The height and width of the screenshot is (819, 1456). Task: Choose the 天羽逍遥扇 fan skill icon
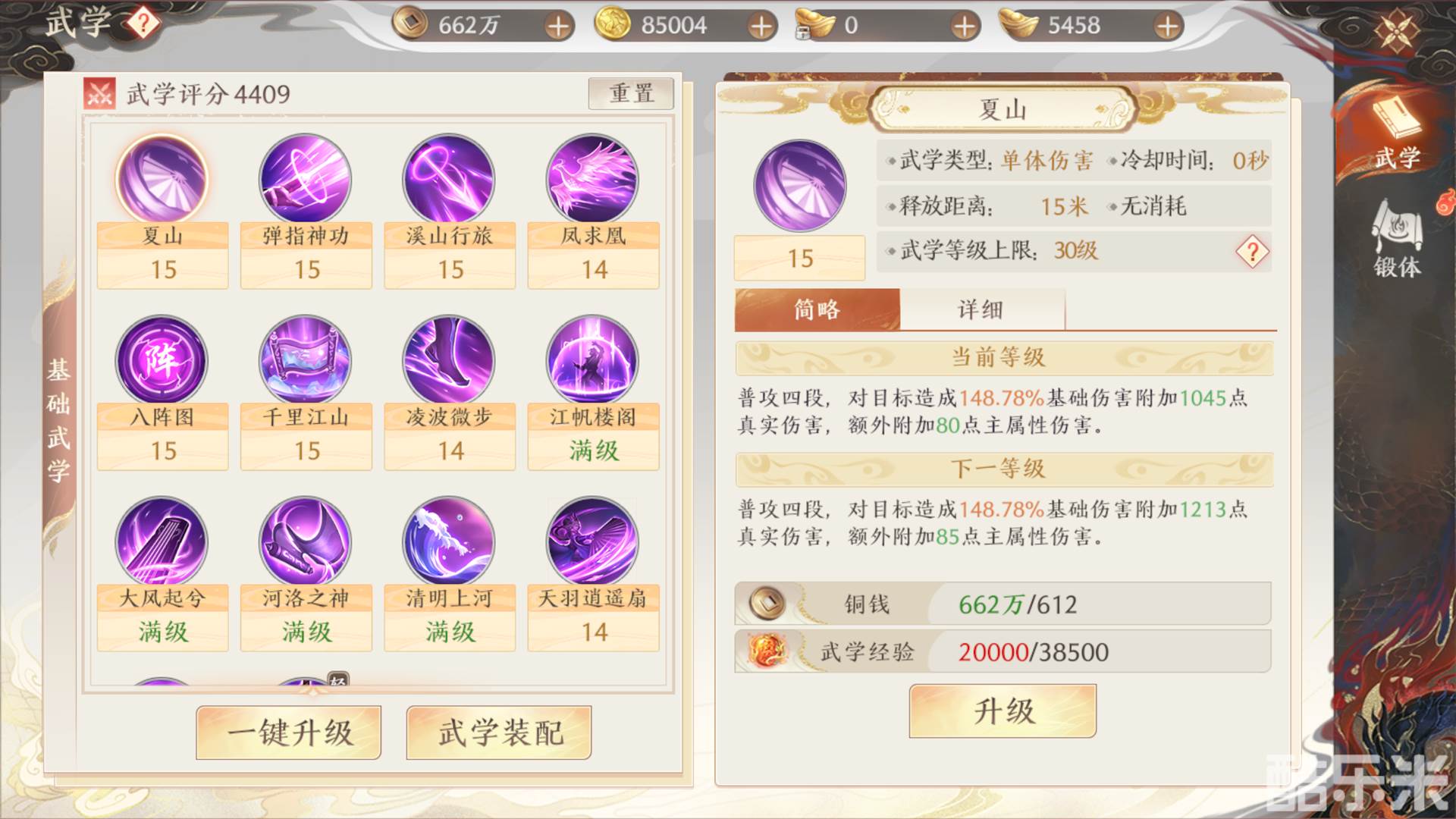point(592,541)
